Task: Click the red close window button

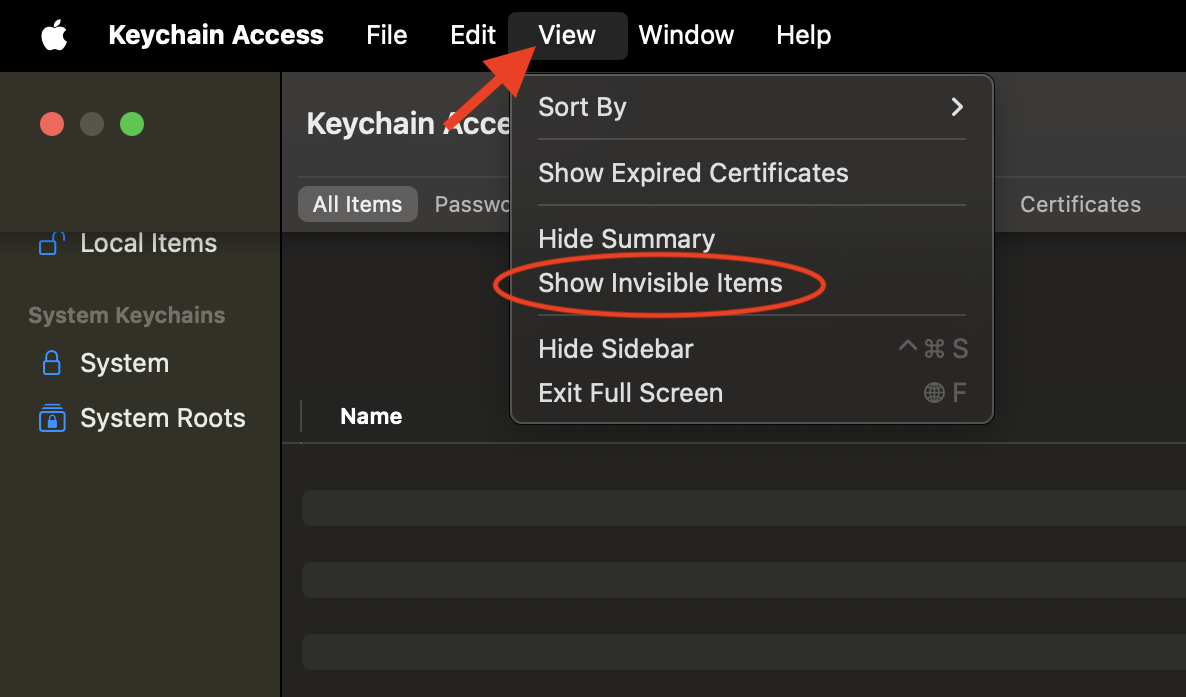Action: (52, 124)
